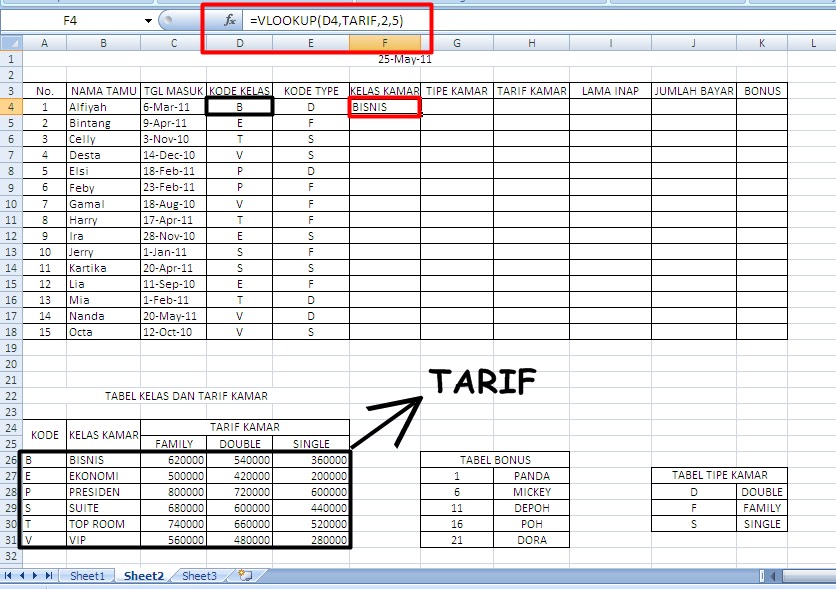Select highlighted column F header

[385, 43]
